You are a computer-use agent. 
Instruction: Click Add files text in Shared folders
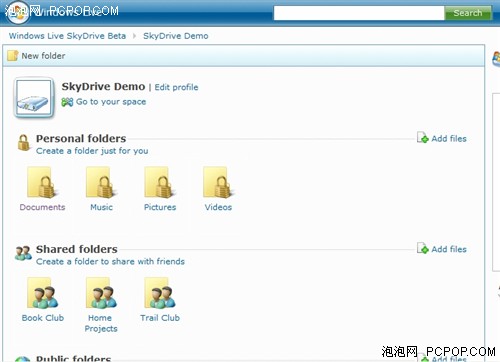pos(449,249)
